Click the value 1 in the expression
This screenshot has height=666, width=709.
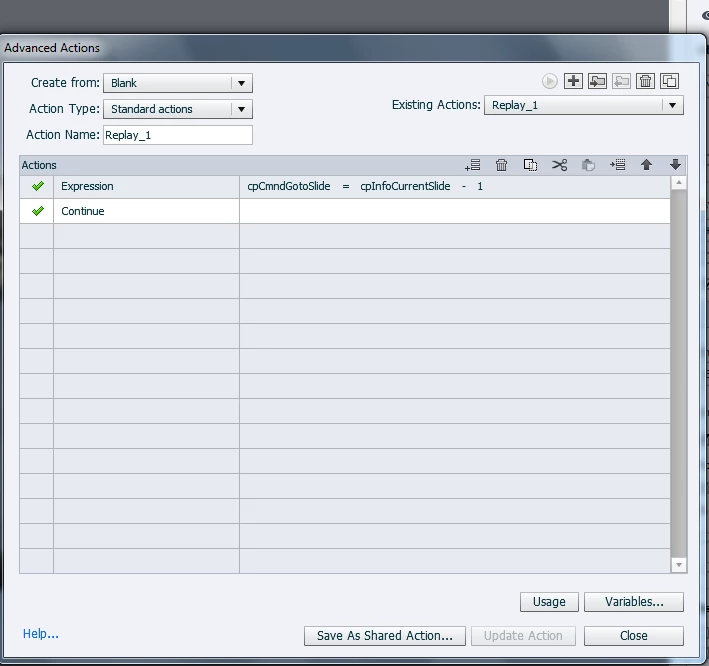coord(480,186)
